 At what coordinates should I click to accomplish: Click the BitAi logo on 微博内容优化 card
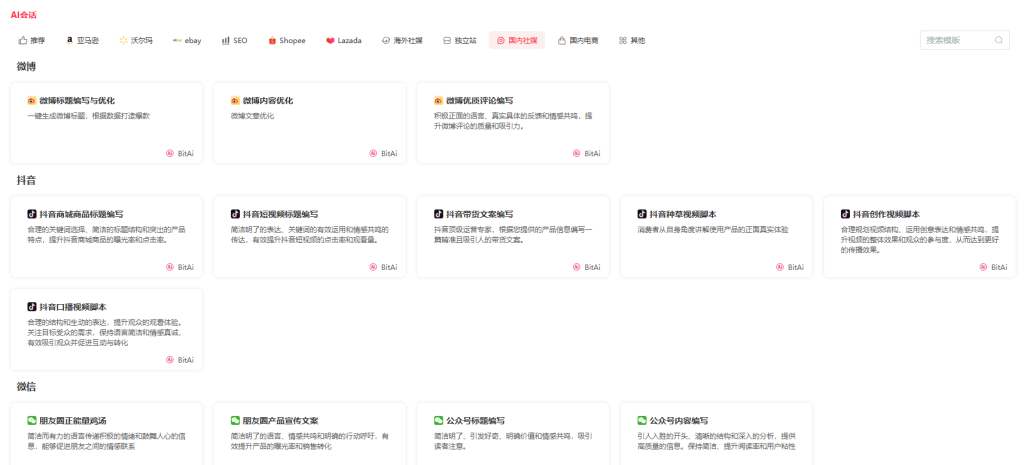pyautogui.click(x=374, y=154)
